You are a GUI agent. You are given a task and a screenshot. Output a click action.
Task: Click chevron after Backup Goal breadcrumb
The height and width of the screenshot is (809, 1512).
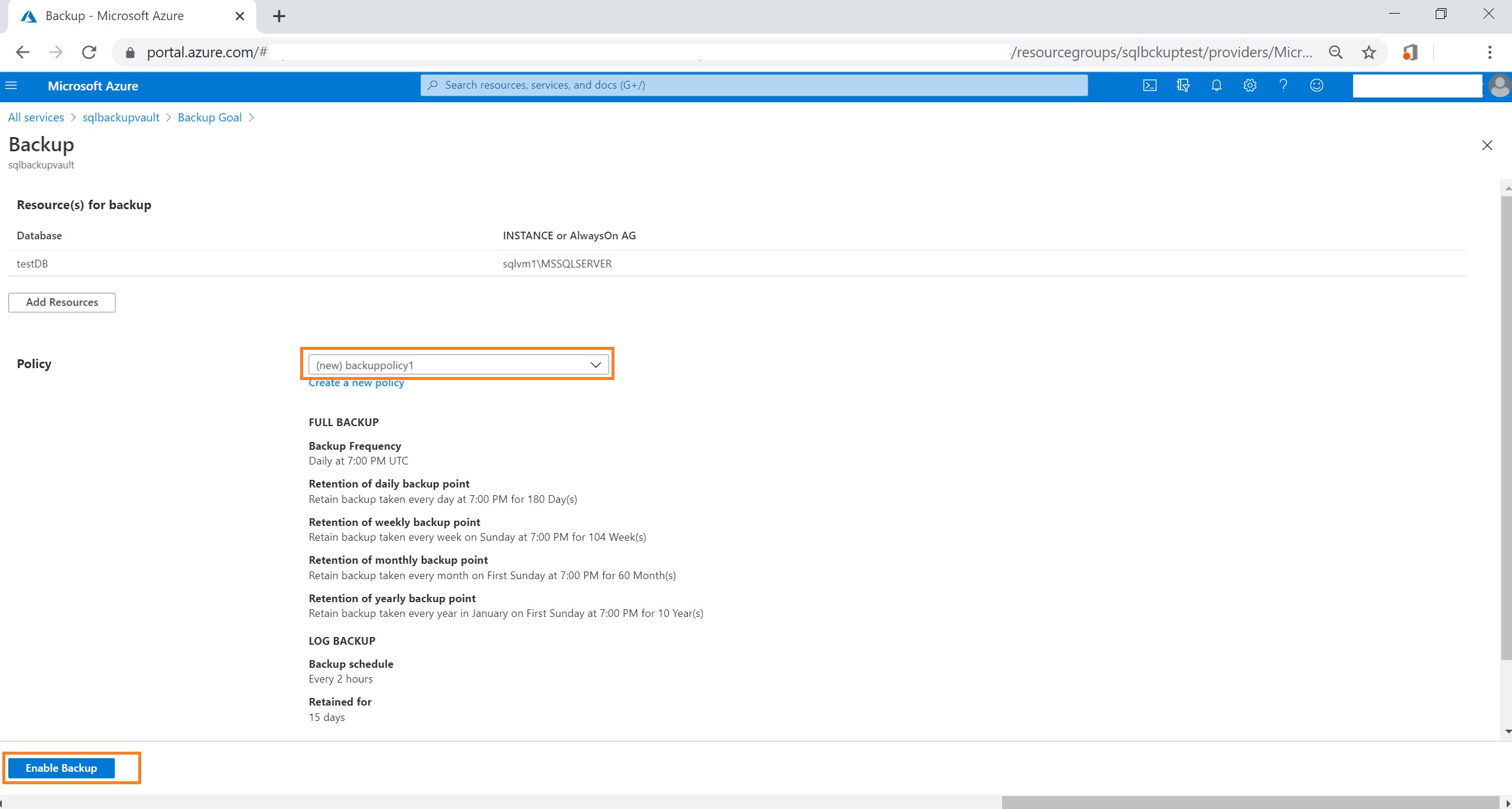tap(252, 118)
